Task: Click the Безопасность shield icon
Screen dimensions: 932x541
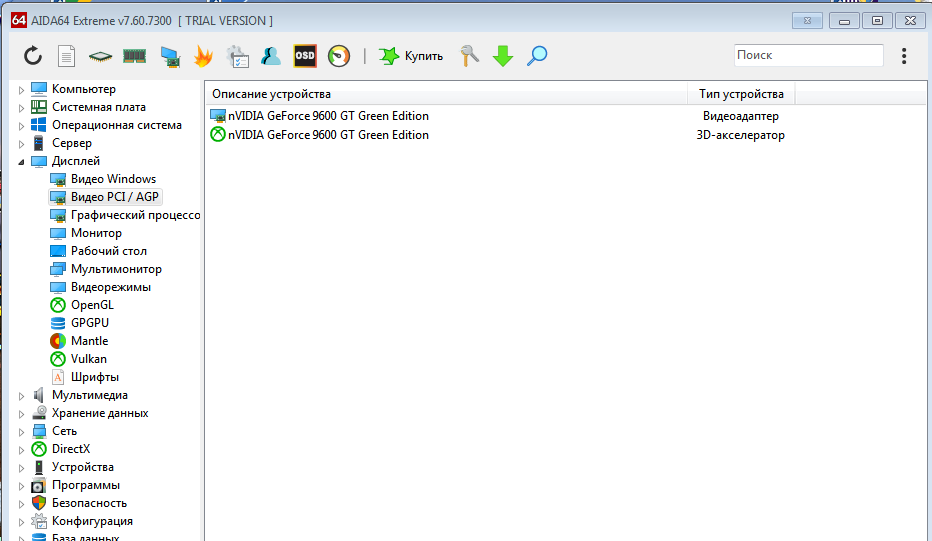Action: [x=39, y=503]
